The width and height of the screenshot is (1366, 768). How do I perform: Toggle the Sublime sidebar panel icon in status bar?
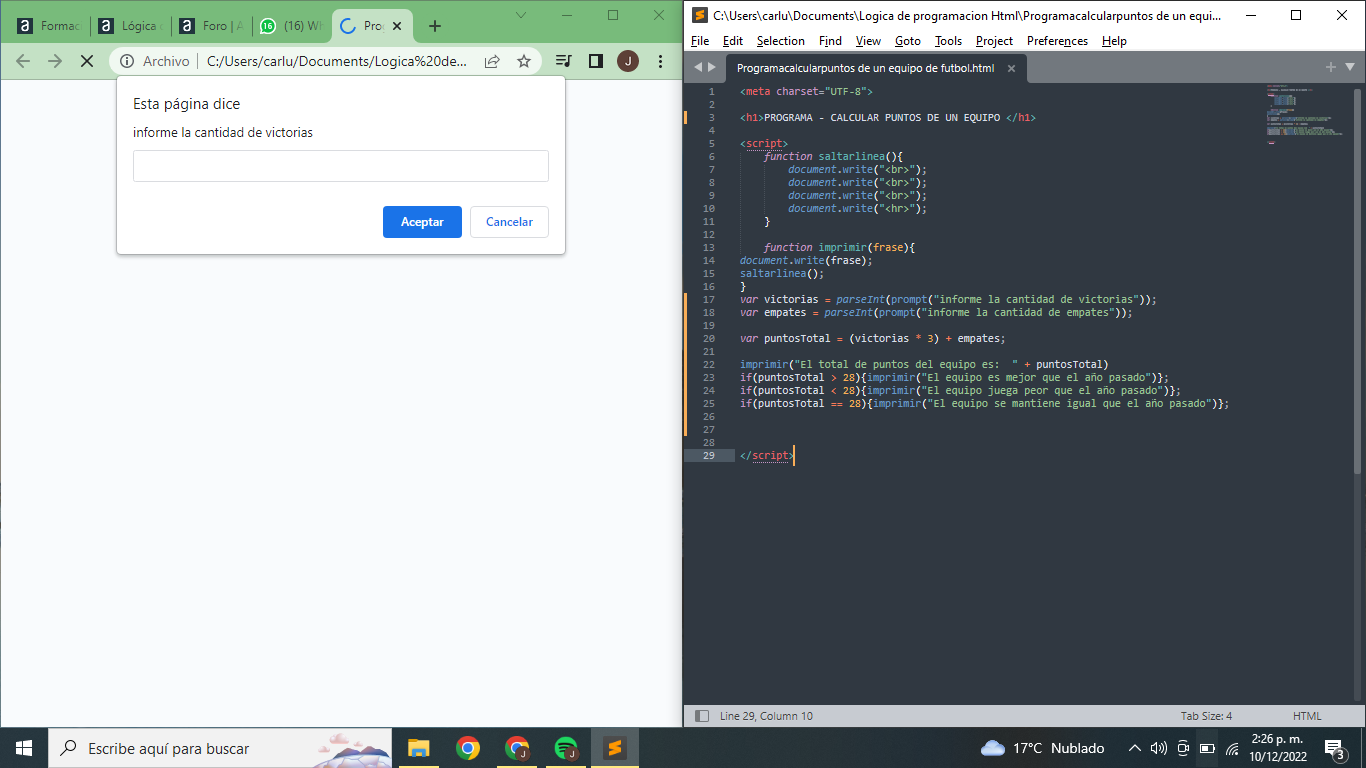pyautogui.click(x=701, y=716)
